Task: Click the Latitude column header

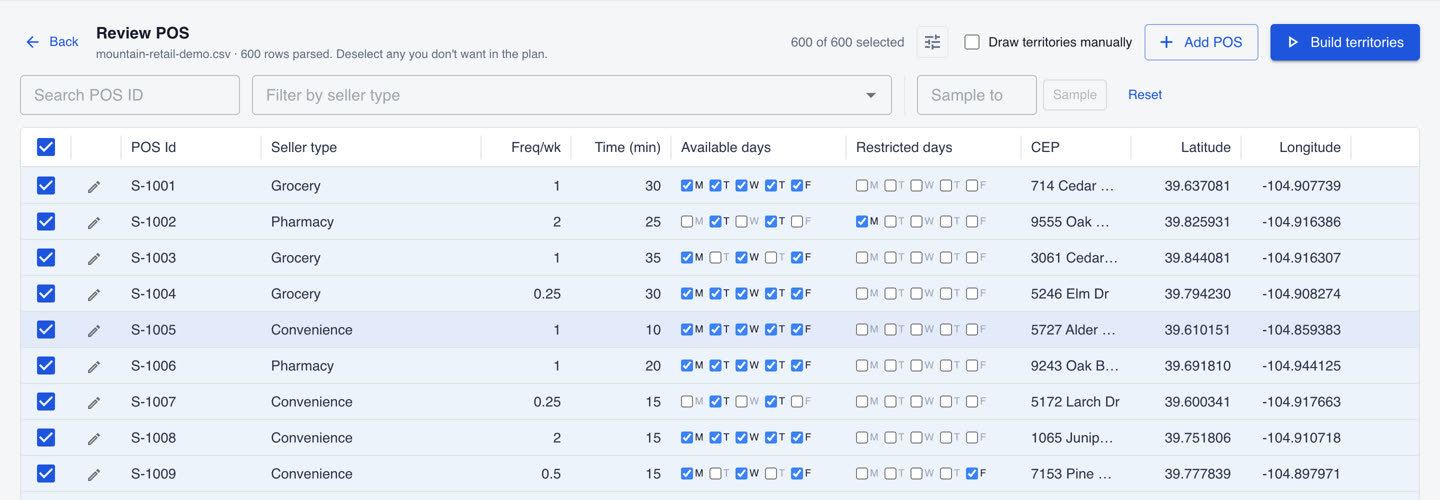Action: pyautogui.click(x=1205, y=147)
